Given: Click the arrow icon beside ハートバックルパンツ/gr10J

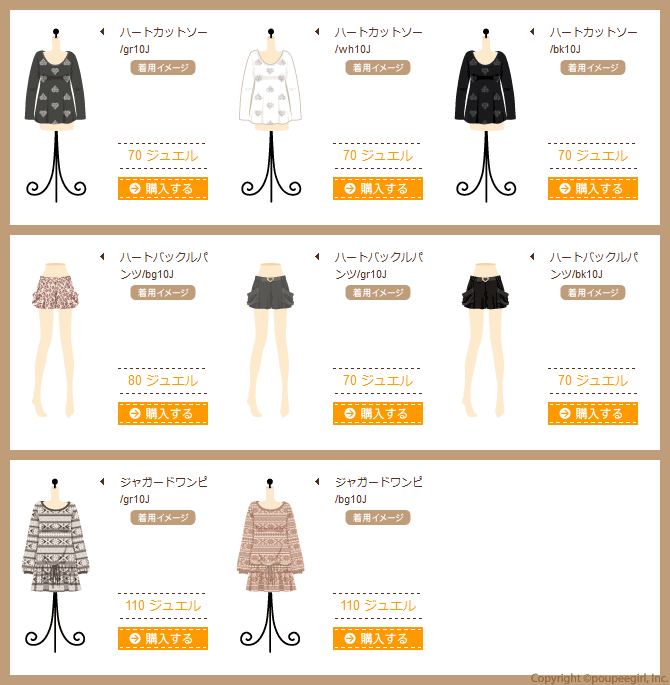Looking at the screenshot, I should [317, 256].
